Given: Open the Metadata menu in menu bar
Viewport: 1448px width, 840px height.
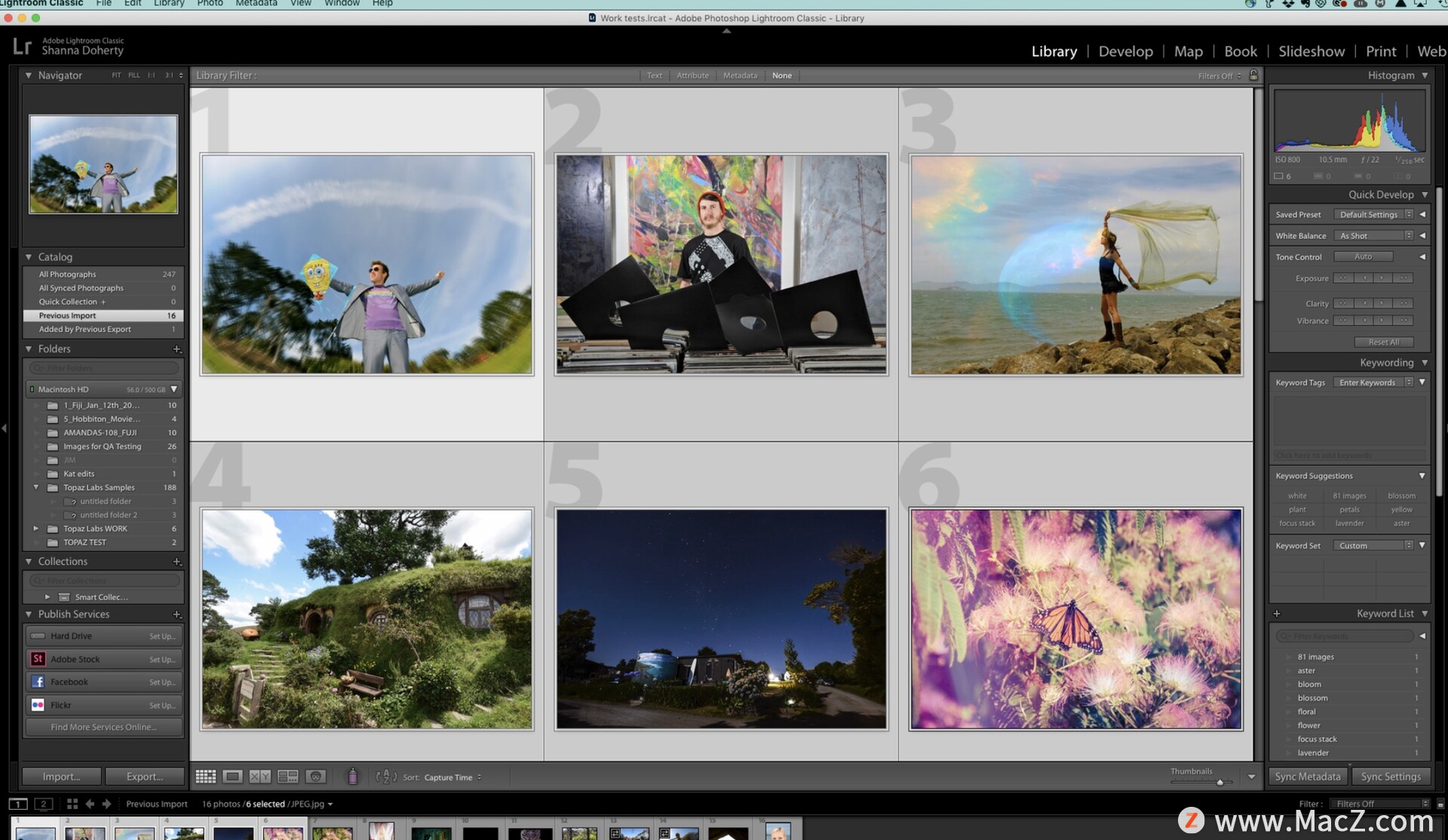Looking at the screenshot, I should click(256, 4).
